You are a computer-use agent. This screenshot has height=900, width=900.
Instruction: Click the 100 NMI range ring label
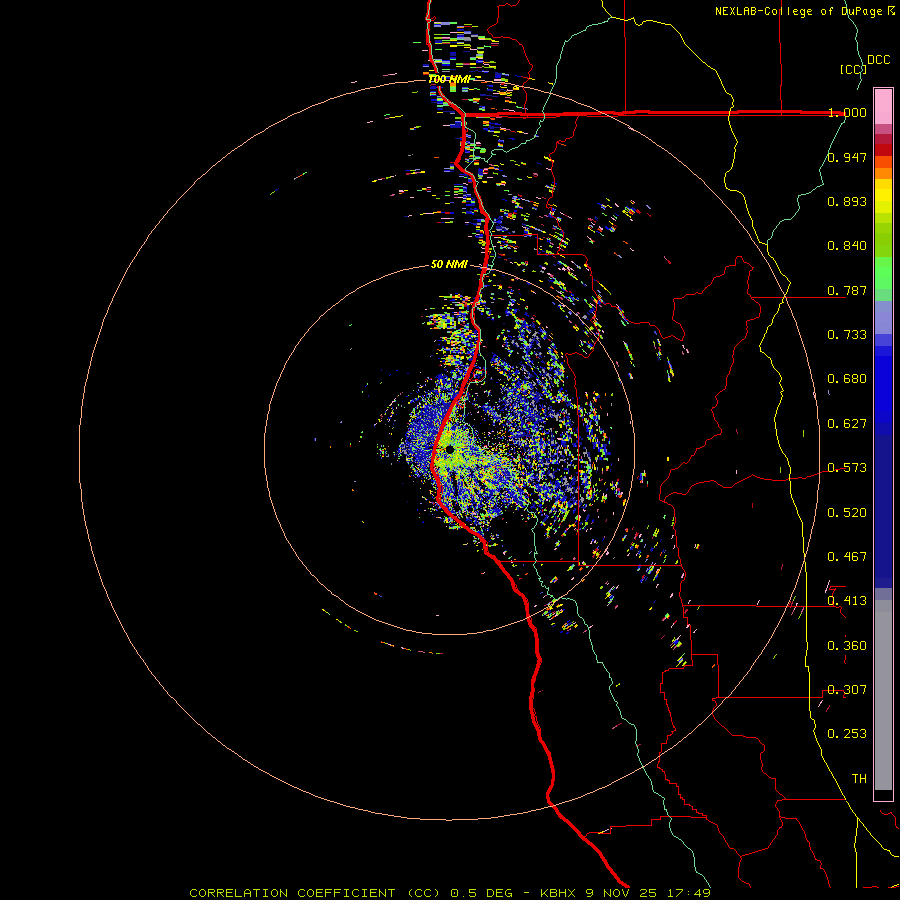[x=449, y=79]
